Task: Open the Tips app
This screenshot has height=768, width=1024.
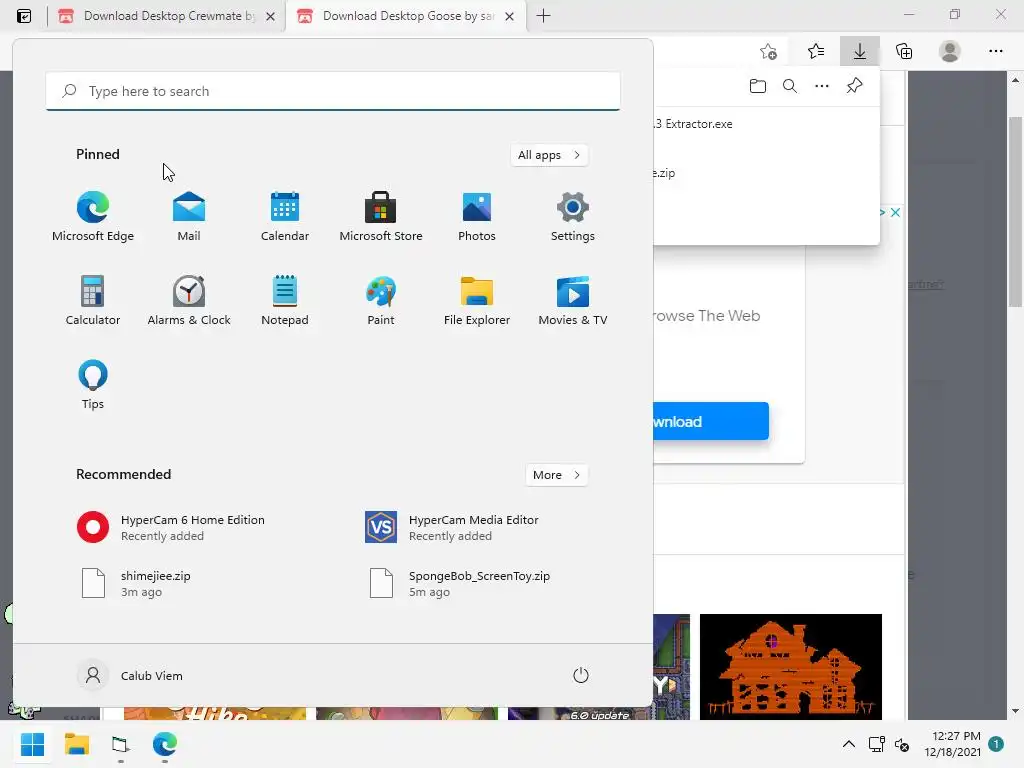Action: (x=93, y=385)
